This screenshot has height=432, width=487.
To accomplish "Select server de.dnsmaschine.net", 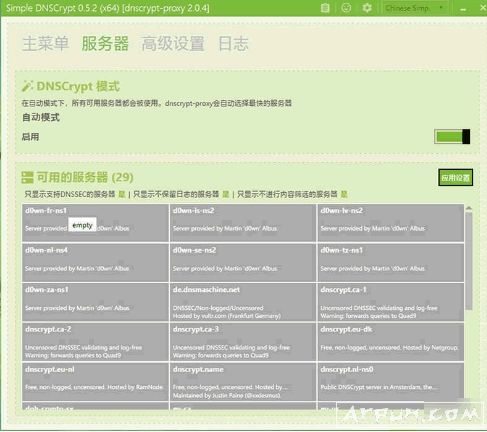I will (x=243, y=302).
